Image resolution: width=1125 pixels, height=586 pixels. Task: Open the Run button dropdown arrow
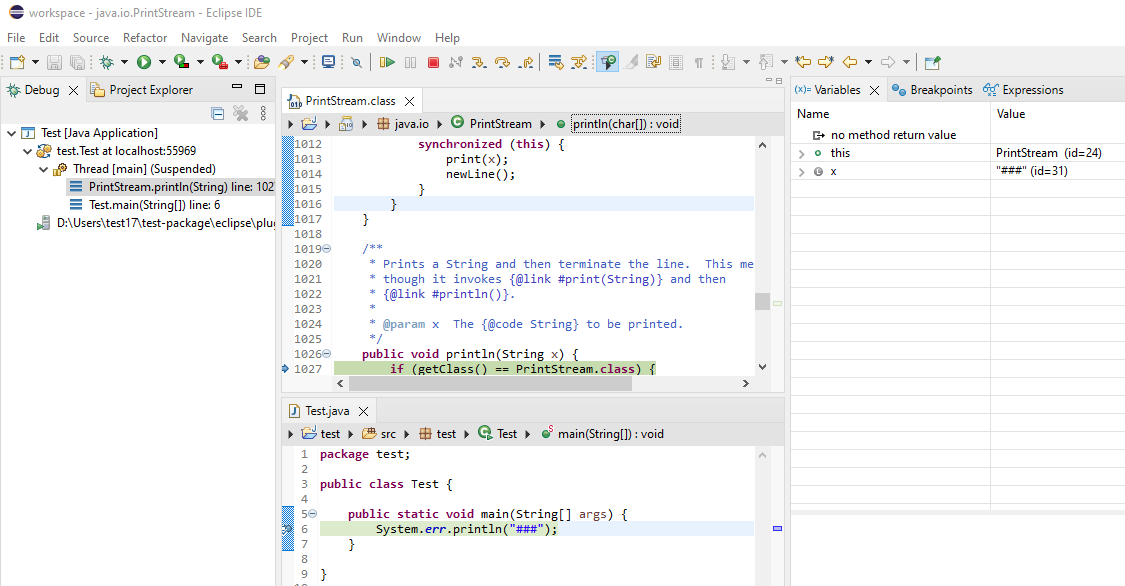161,61
